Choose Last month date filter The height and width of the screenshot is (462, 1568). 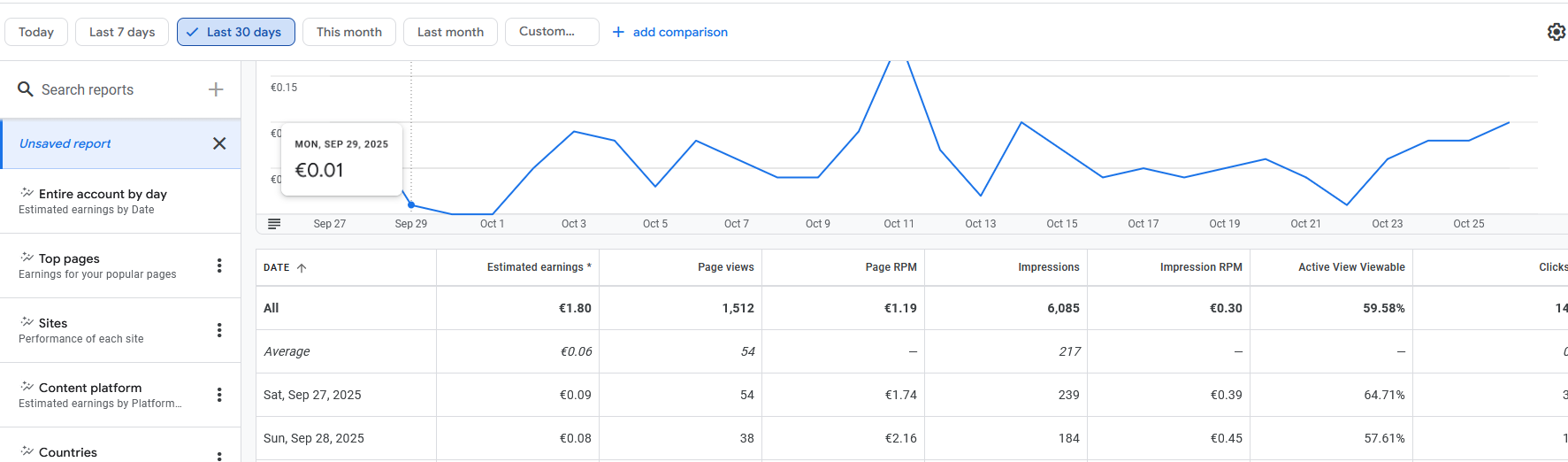450,32
